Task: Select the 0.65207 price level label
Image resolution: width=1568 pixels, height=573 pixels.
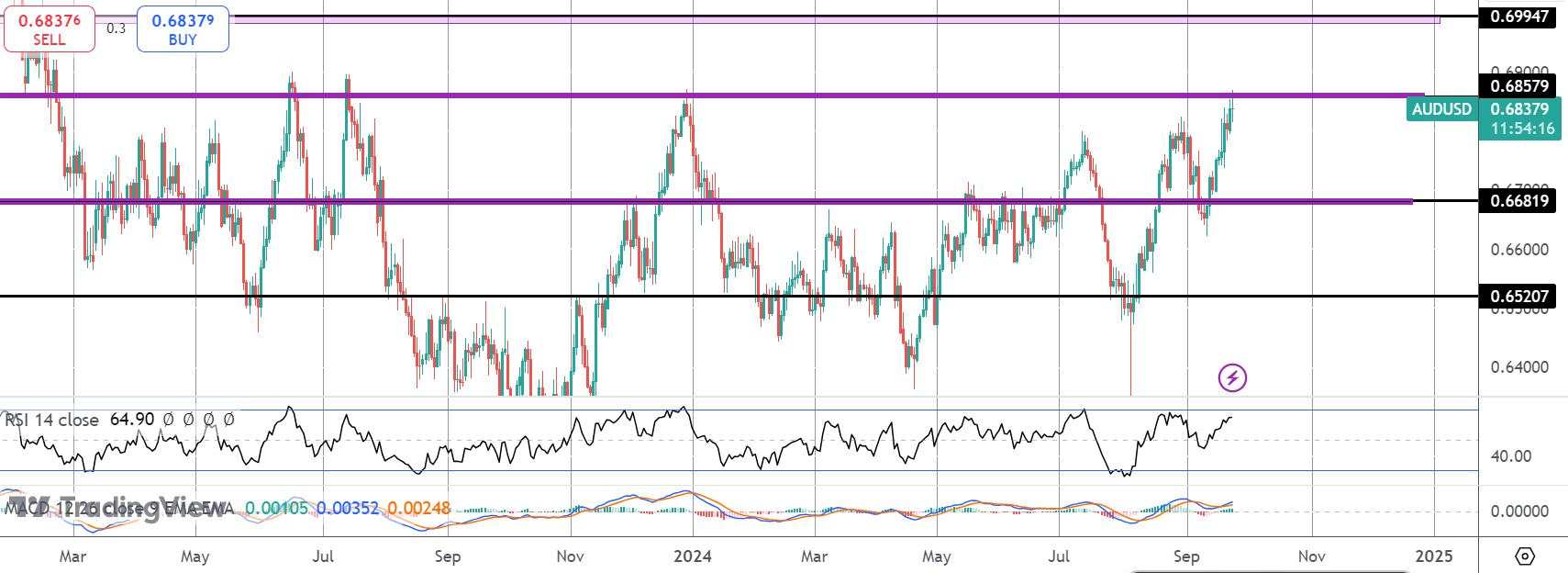Action: pos(1518,297)
